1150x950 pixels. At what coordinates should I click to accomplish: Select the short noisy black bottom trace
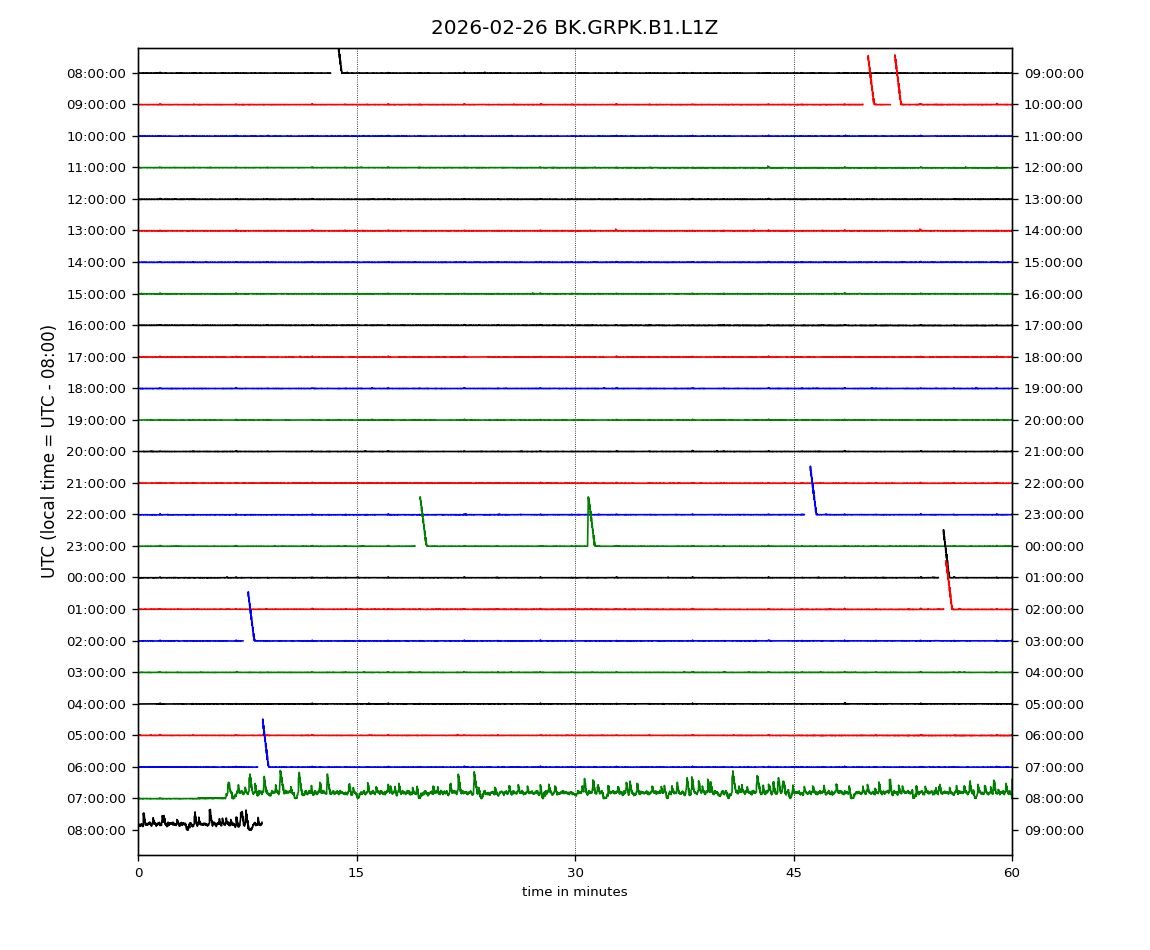click(200, 822)
